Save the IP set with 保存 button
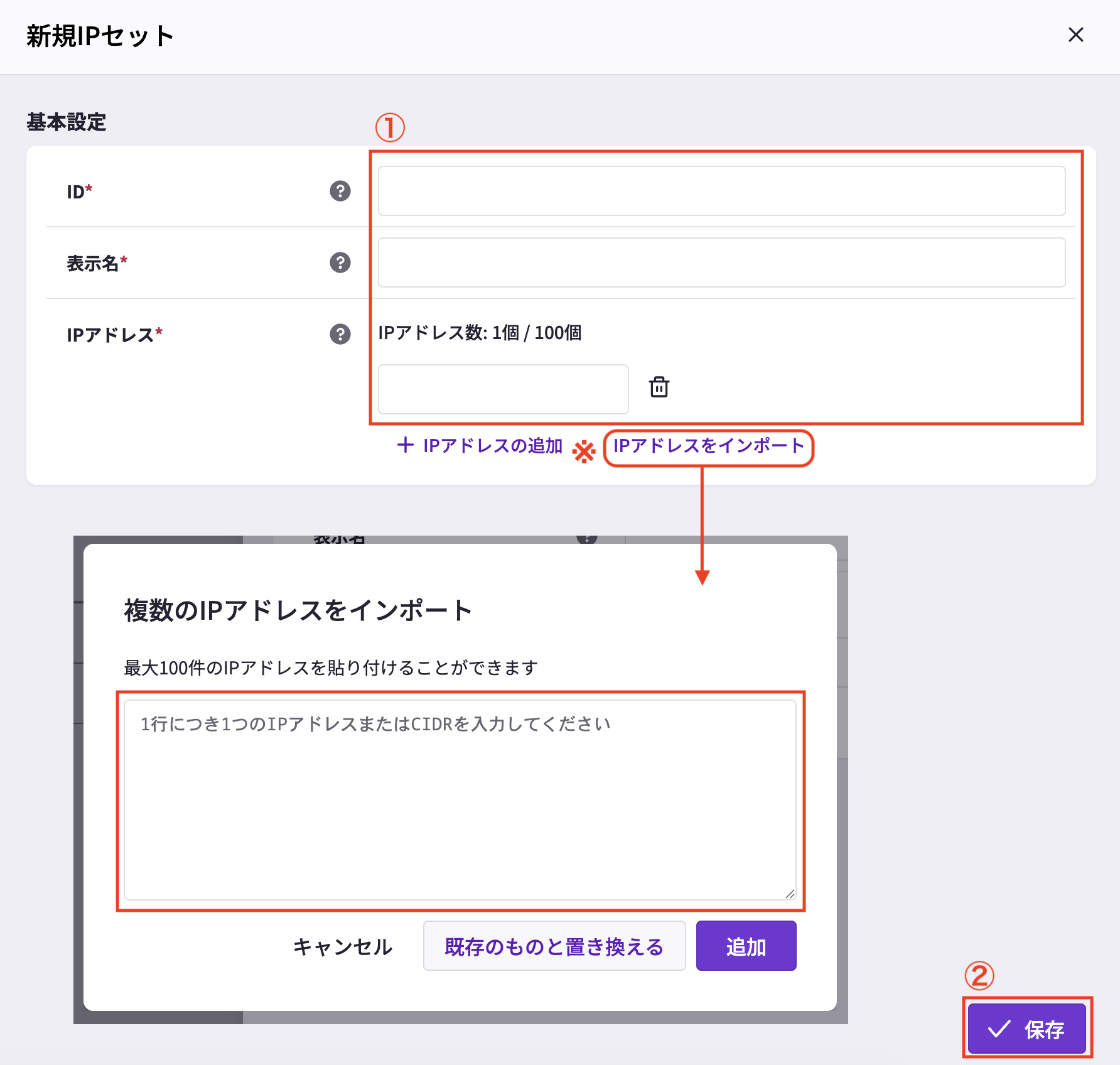 coord(1027,1029)
